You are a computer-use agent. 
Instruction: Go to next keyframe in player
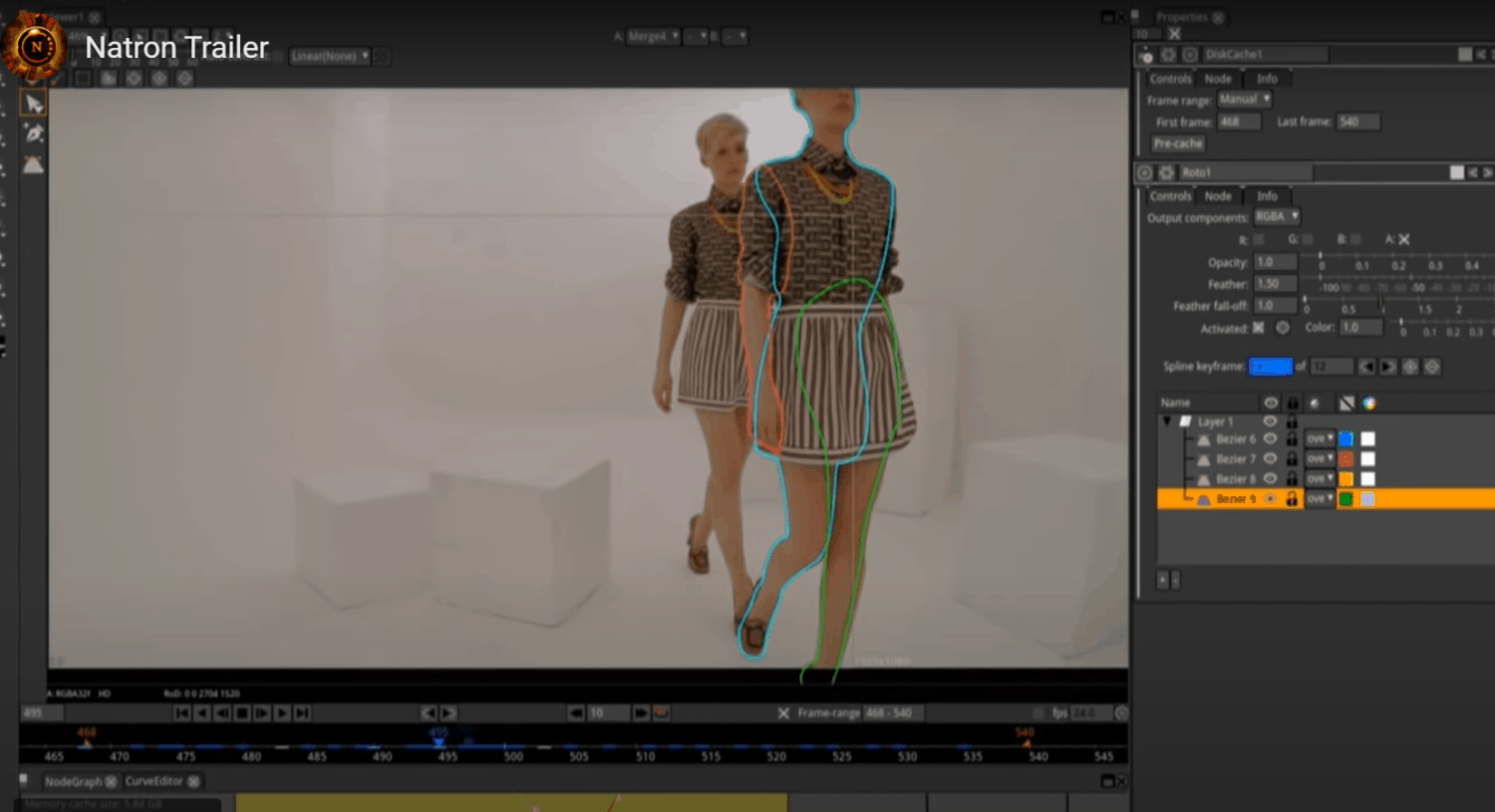pyautogui.click(x=449, y=713)
